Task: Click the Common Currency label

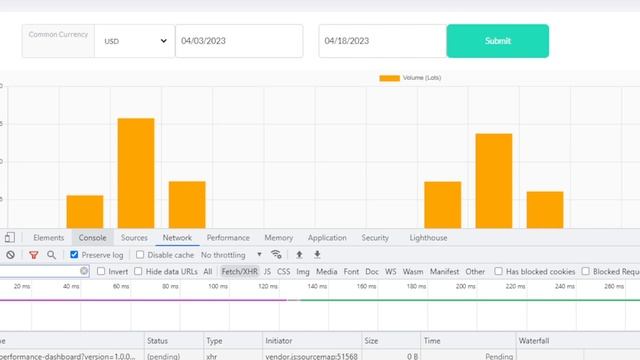Action: click(x=58, y=34)
